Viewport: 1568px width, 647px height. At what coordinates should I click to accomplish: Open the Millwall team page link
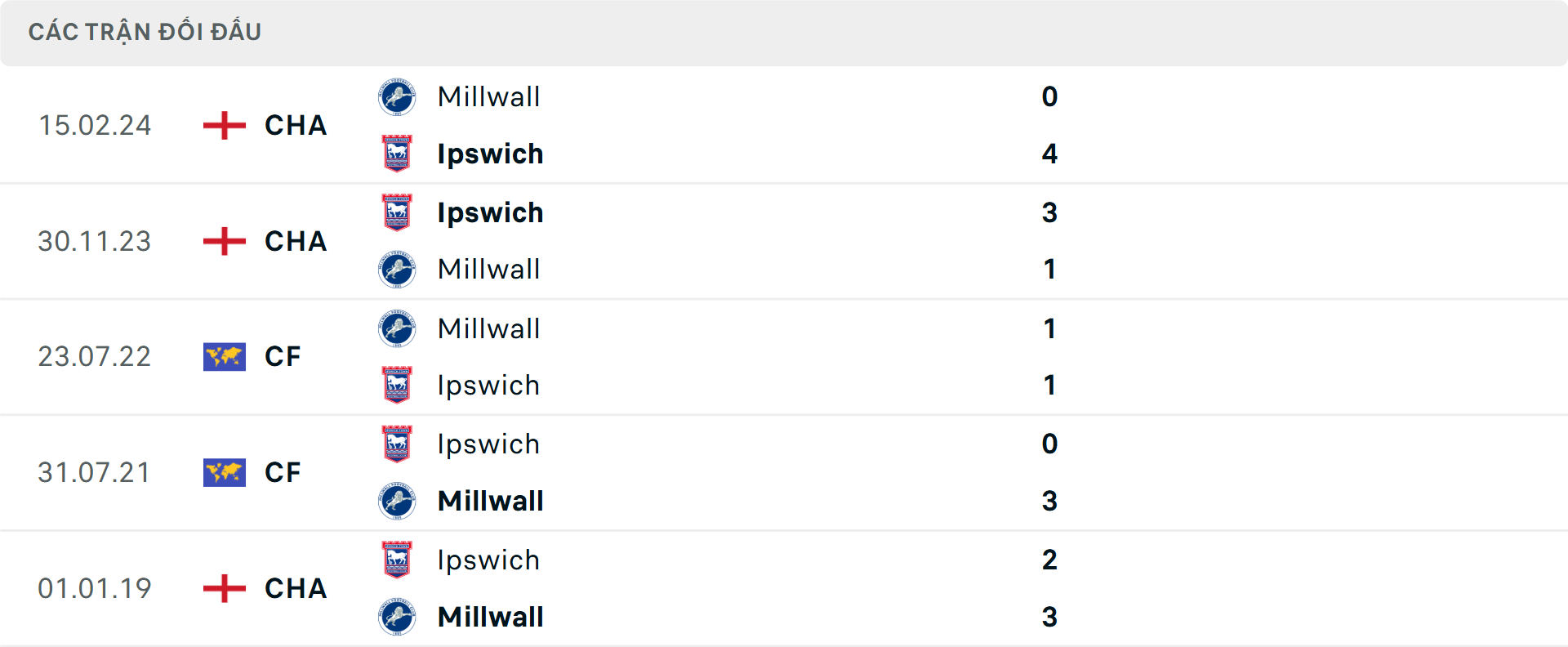click(488, 96)
